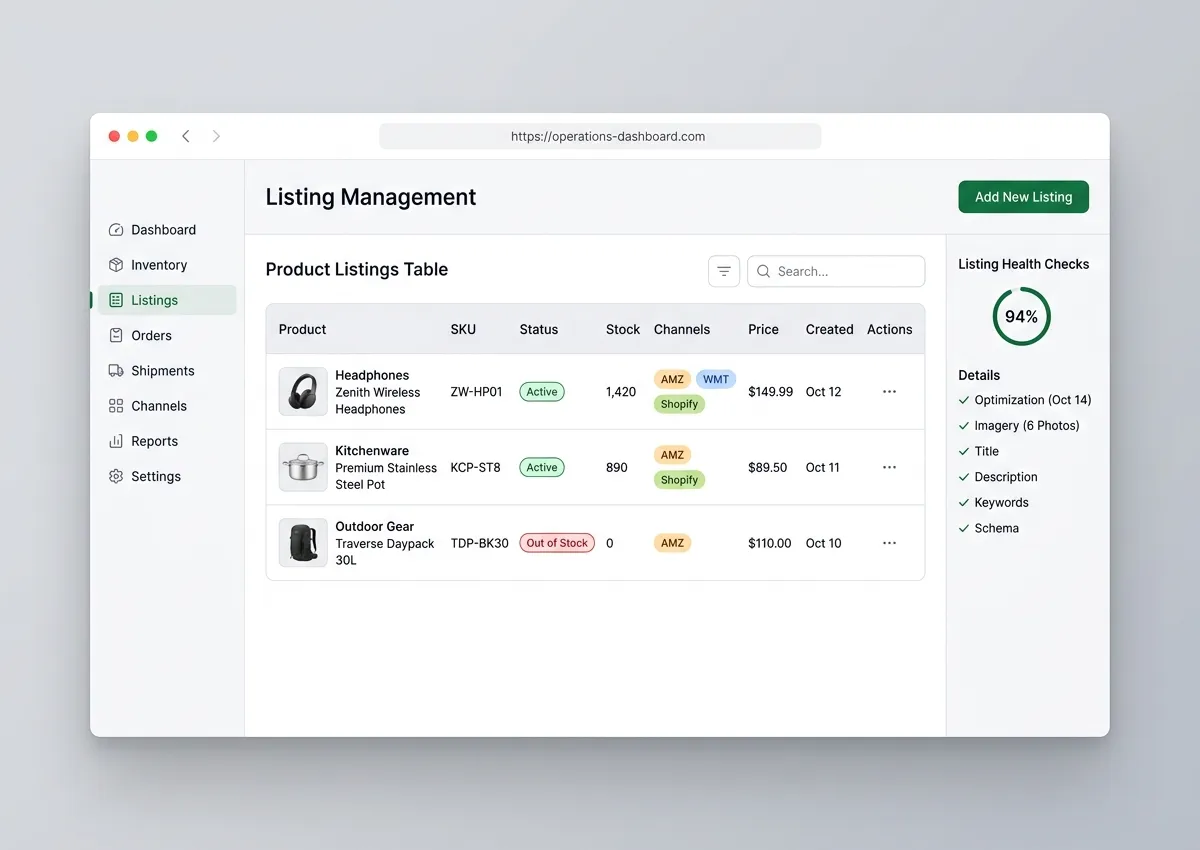Click Shopify tag on Headphones row
This screenshot has height=850, width=1200.
679,404
